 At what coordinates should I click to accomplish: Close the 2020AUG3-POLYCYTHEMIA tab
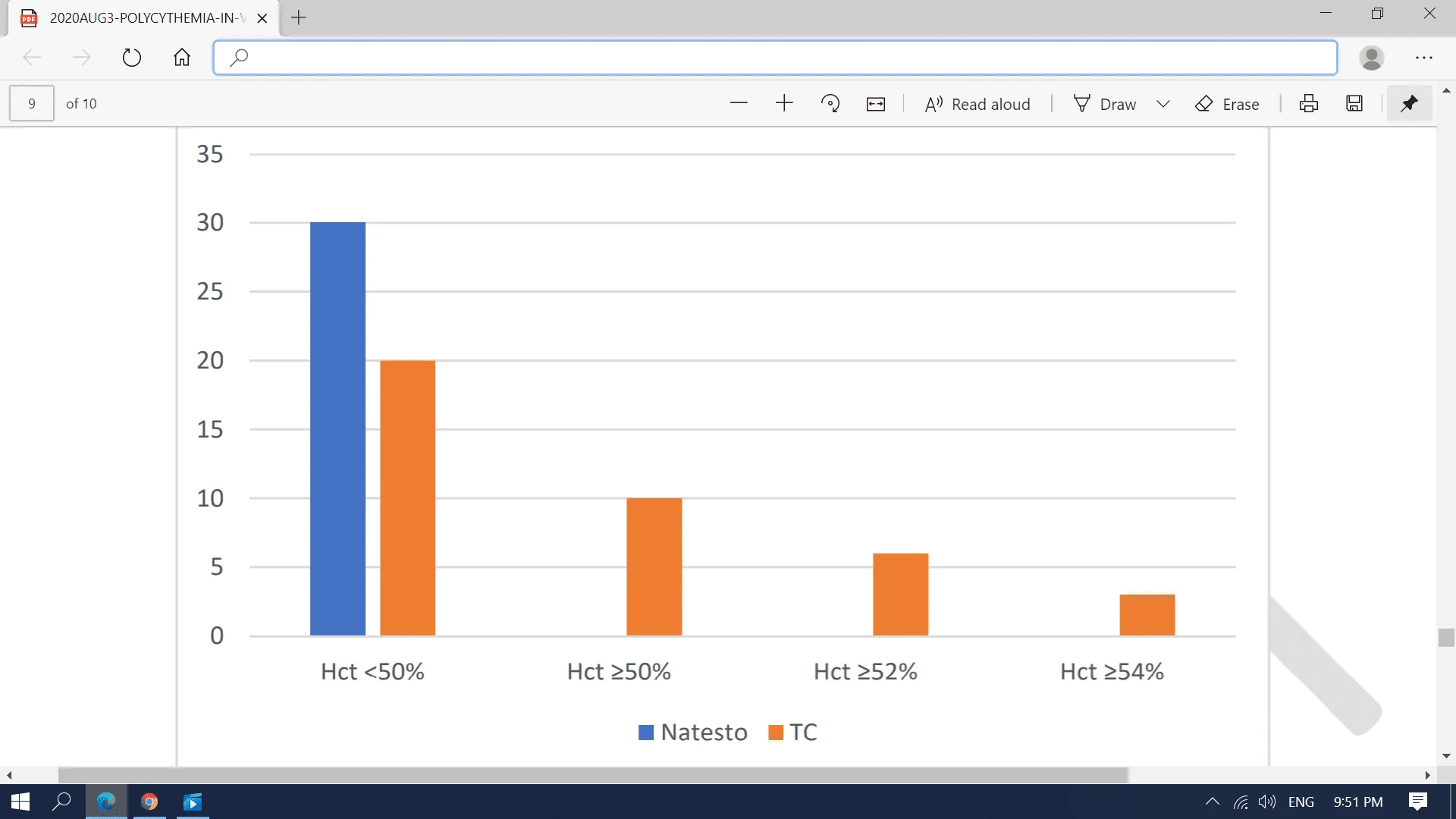point(262,18)
